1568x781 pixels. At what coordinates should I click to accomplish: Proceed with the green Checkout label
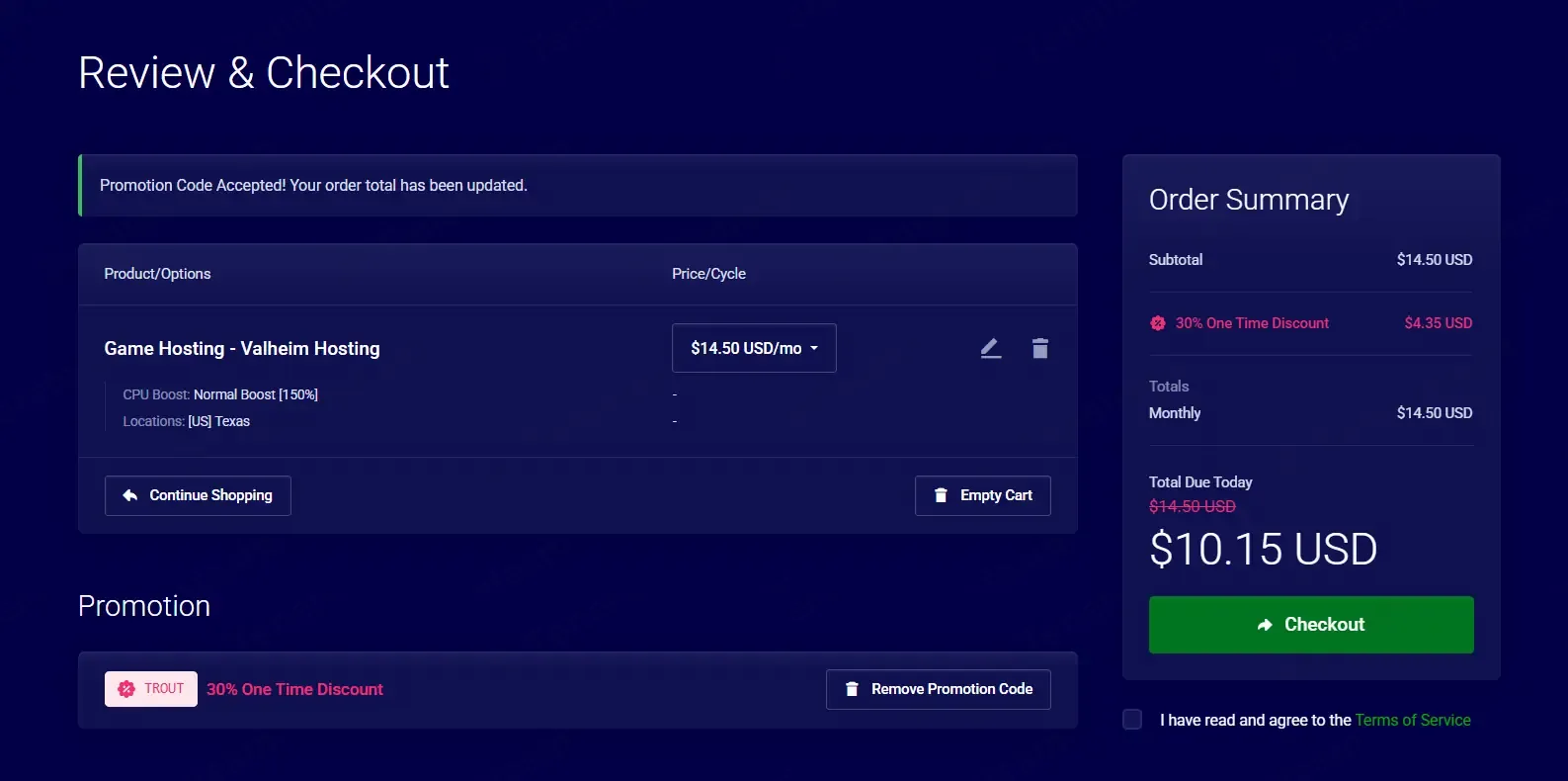click(x=1324, y=625)
